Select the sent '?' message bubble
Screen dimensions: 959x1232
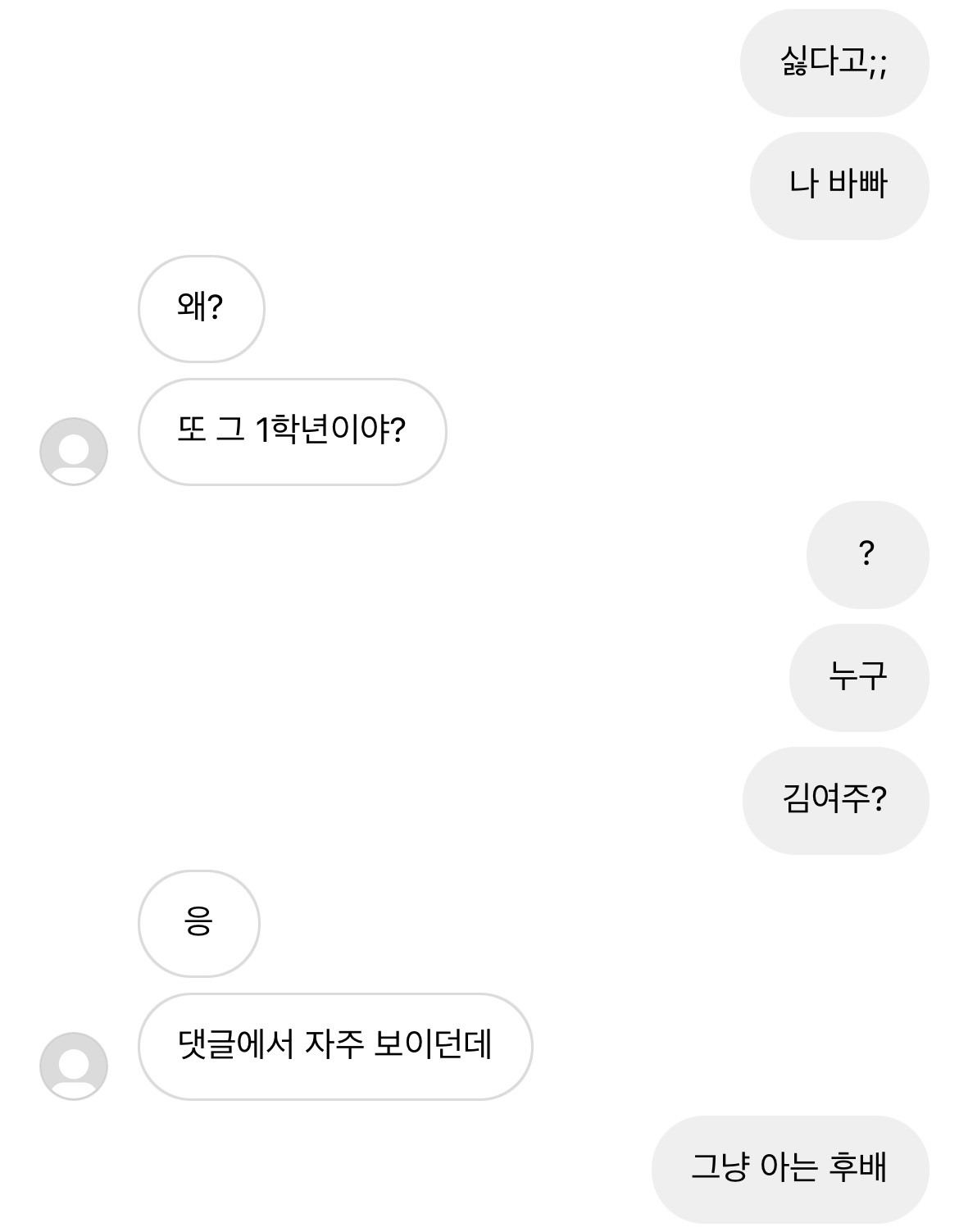(867, 555)
